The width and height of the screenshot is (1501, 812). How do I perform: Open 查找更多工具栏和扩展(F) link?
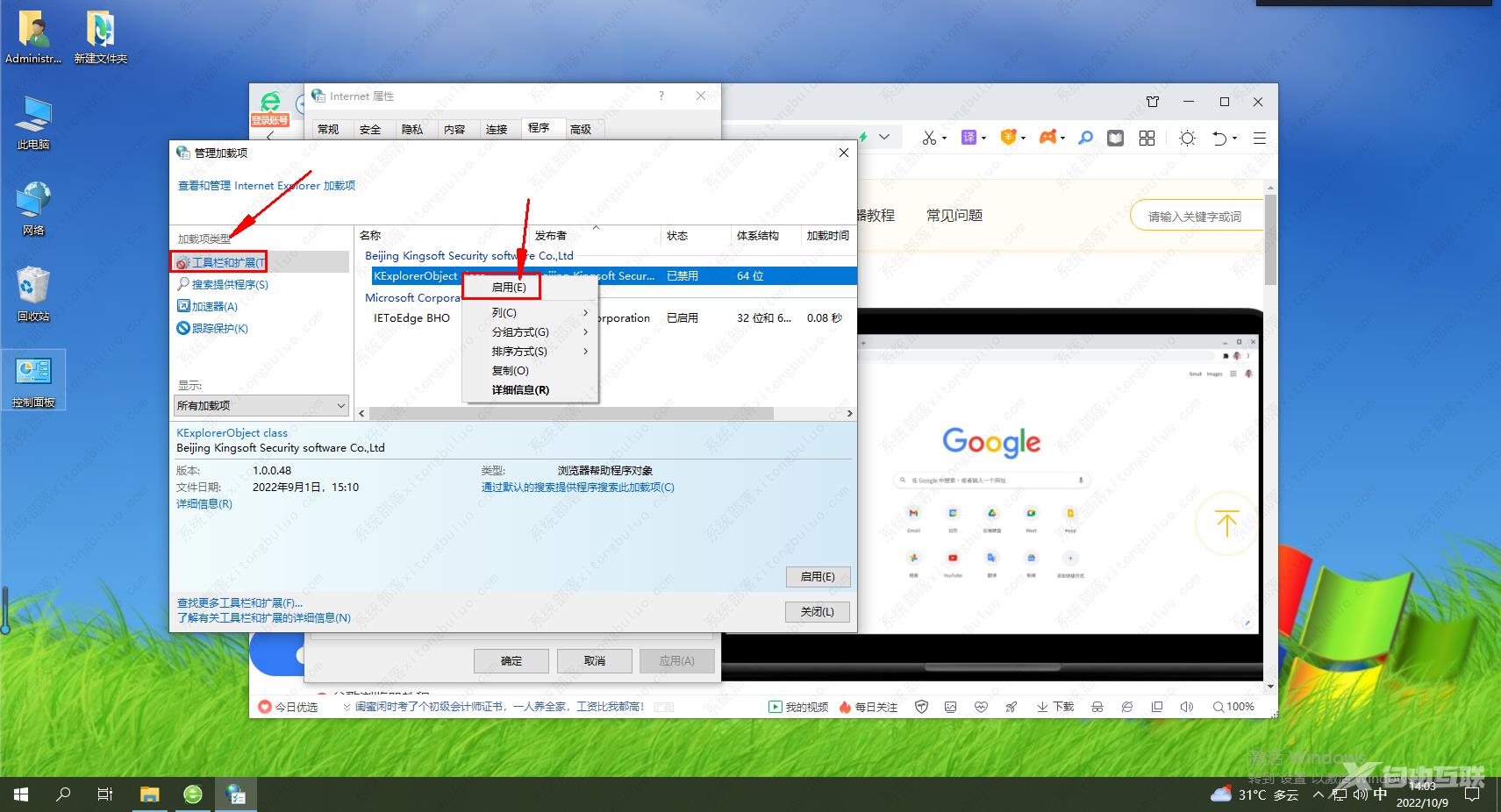(x=239, y=603)
